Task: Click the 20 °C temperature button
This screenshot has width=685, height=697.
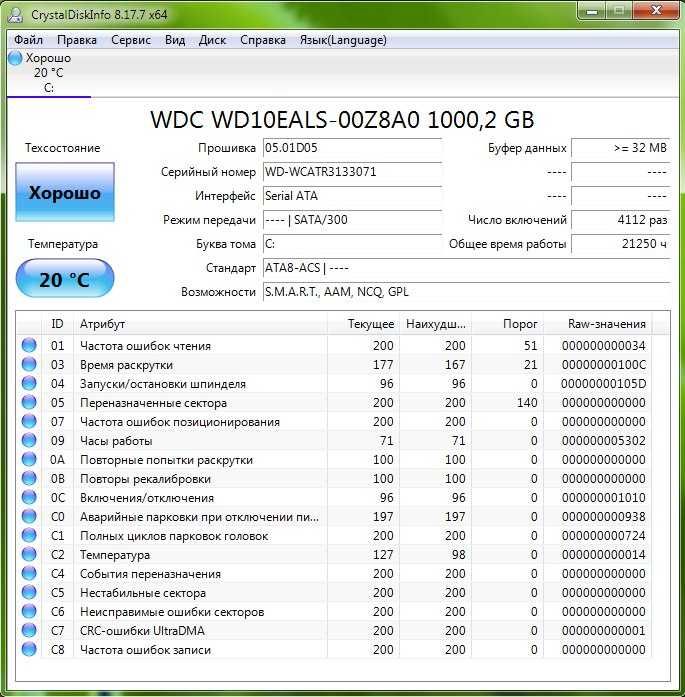Action: (65, 279)
